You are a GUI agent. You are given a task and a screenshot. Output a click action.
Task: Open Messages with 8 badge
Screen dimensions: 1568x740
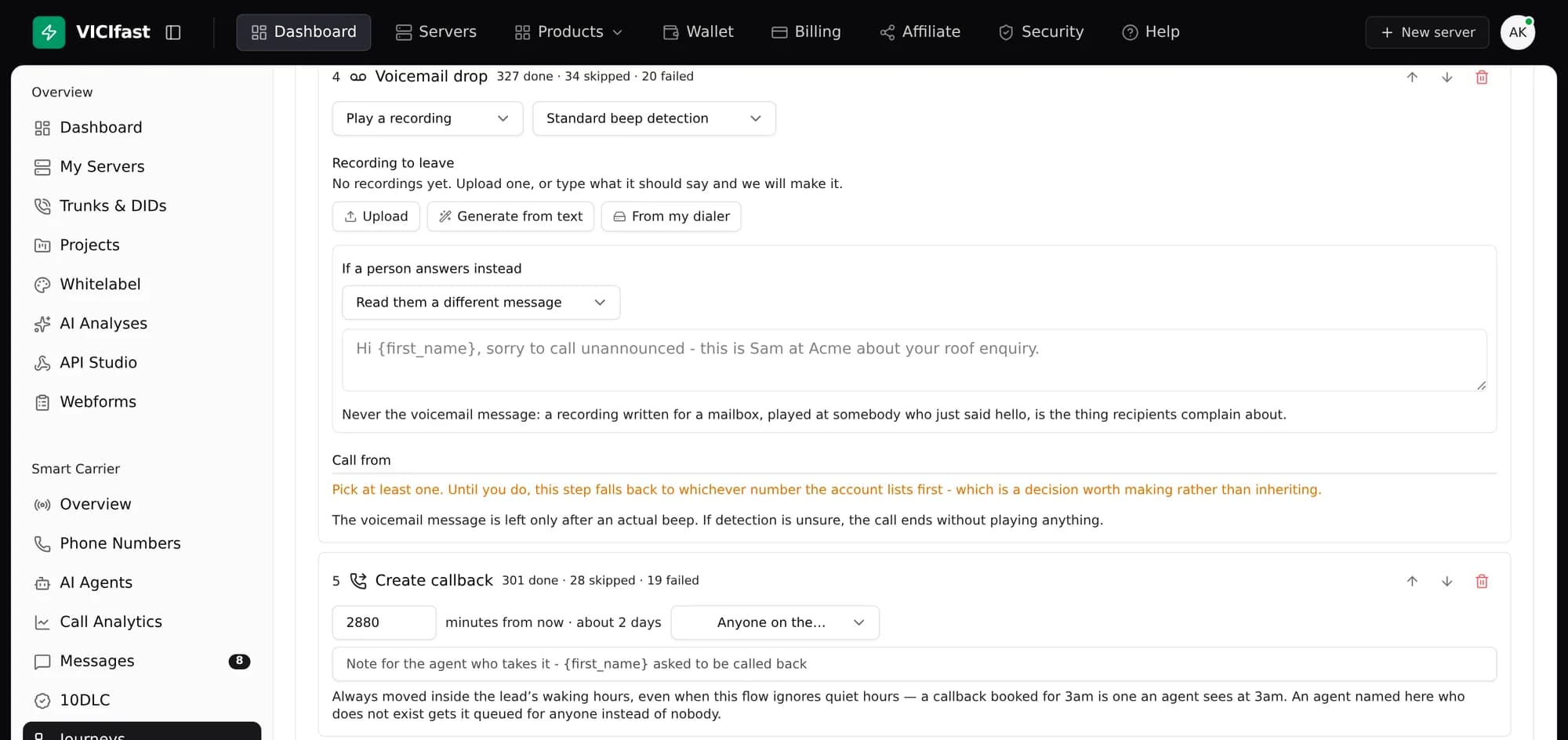(142, 661)
